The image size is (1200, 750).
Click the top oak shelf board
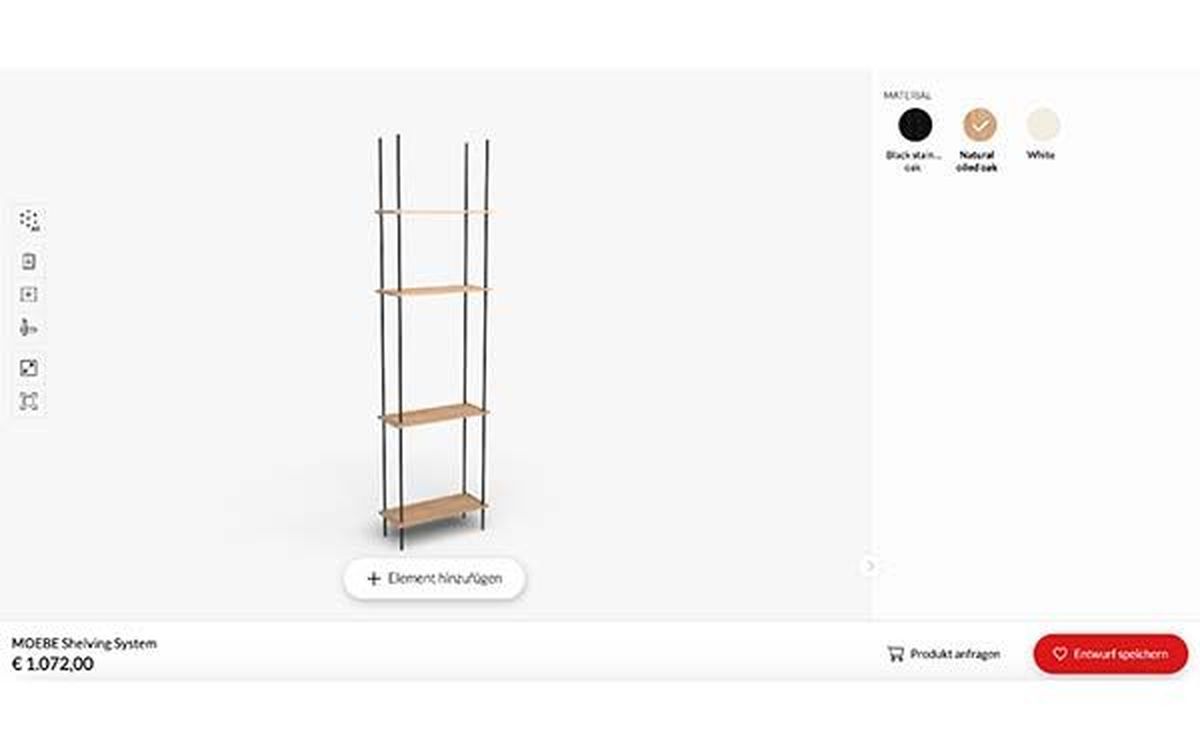pos(433,211)
